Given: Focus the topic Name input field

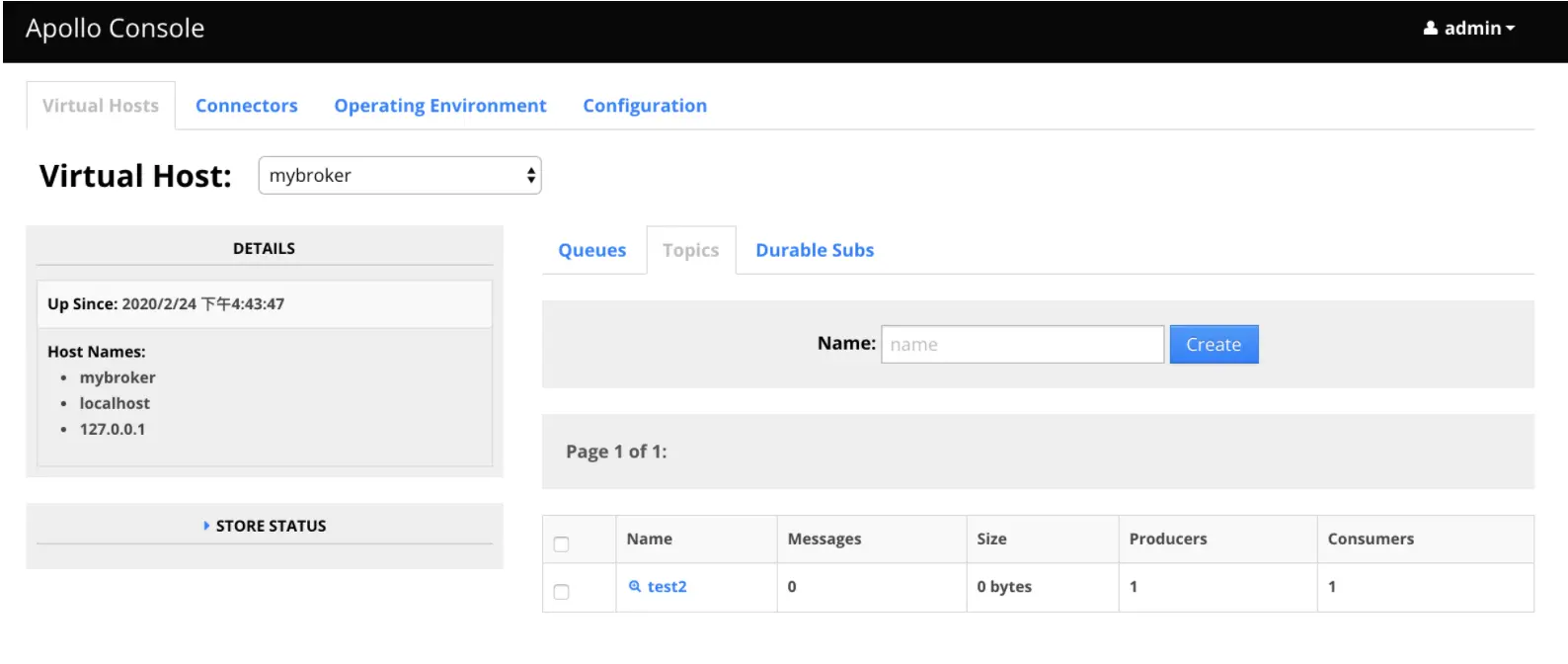Looking at the screenshot, I should [x=1022, y=345].
